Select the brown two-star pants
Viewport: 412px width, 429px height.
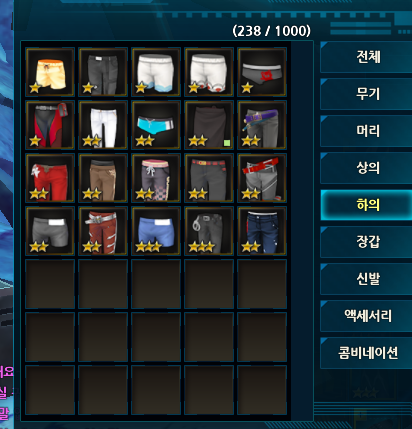click(103, 178)
